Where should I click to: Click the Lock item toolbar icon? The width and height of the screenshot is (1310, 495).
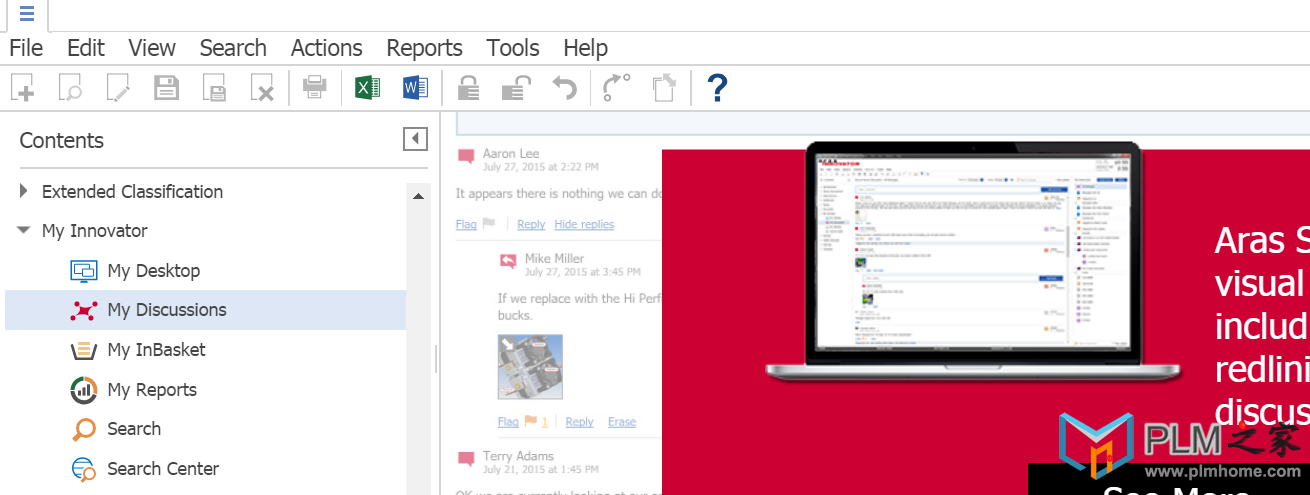tap(467, 88)
